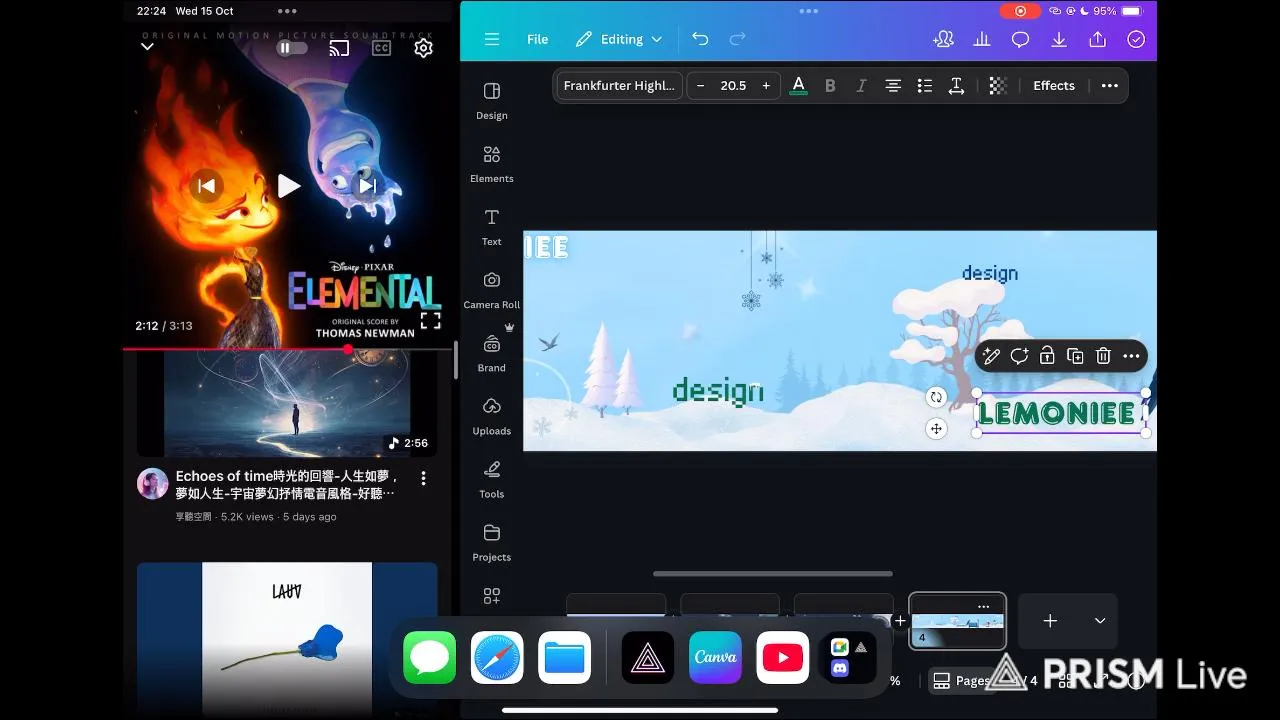
Task: Click the 20.5 font size field
Action: click(x=733, y=86)
